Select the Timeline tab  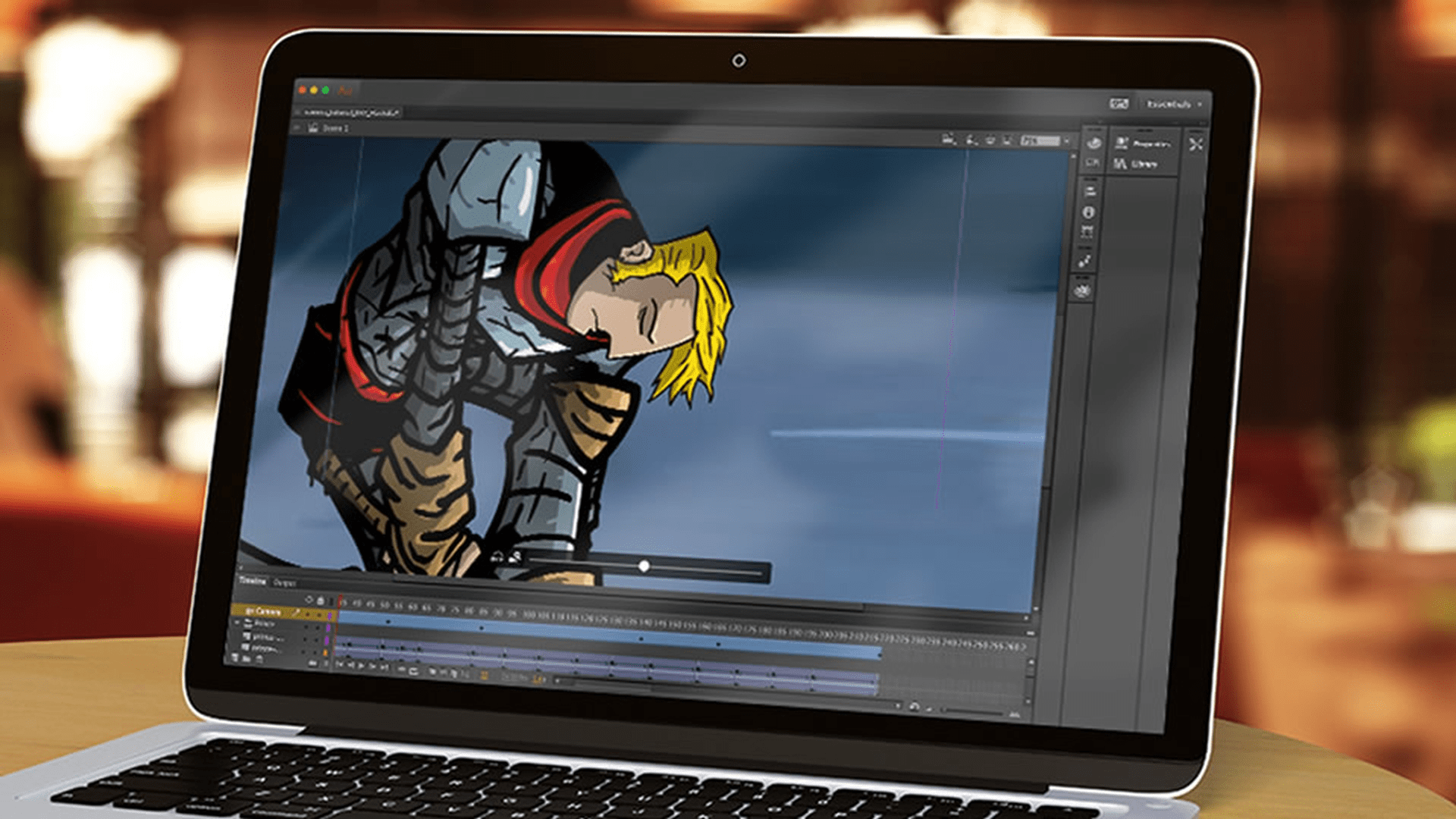[253, 581]
